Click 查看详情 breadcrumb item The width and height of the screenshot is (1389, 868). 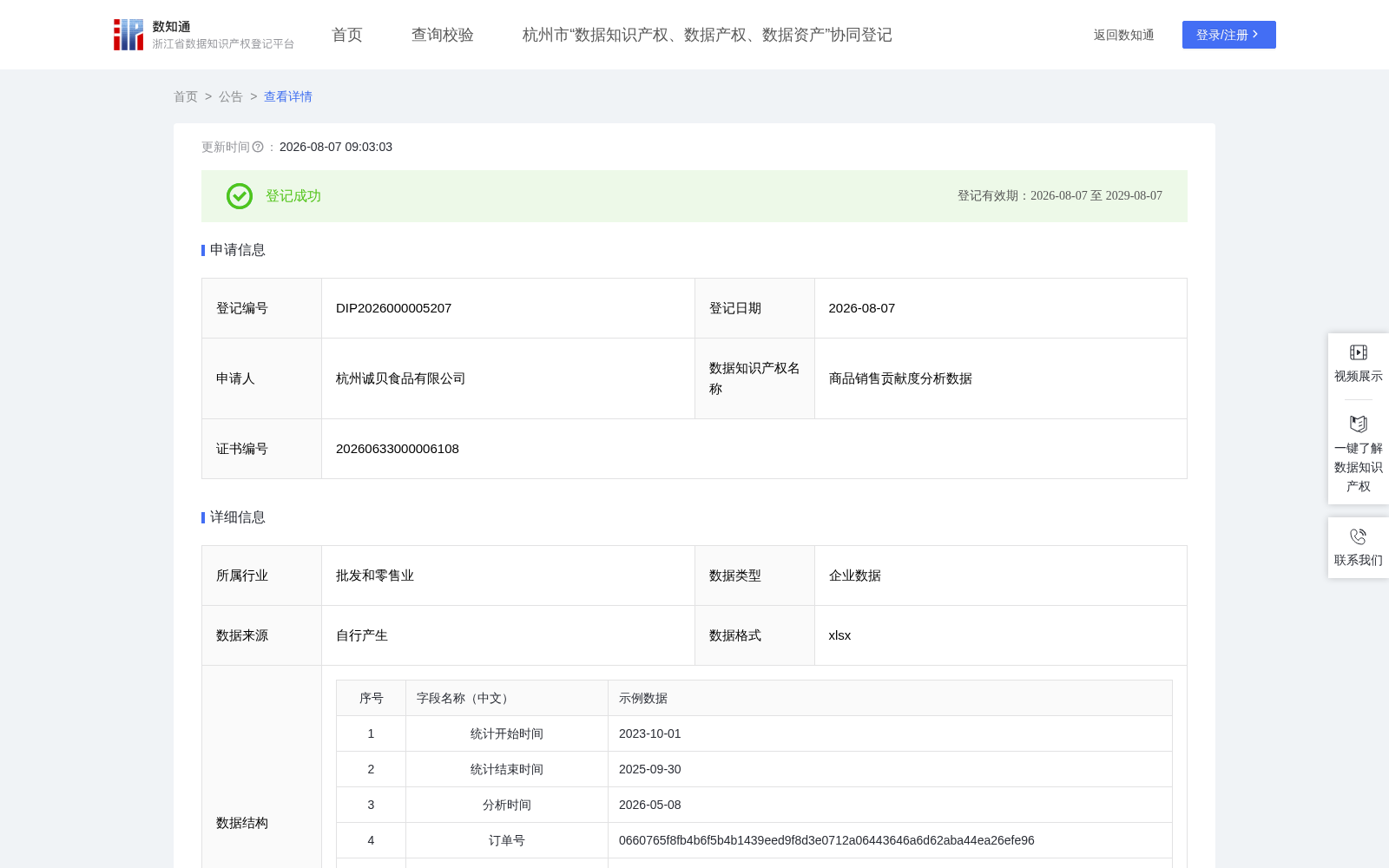click(x=288, y=96)
